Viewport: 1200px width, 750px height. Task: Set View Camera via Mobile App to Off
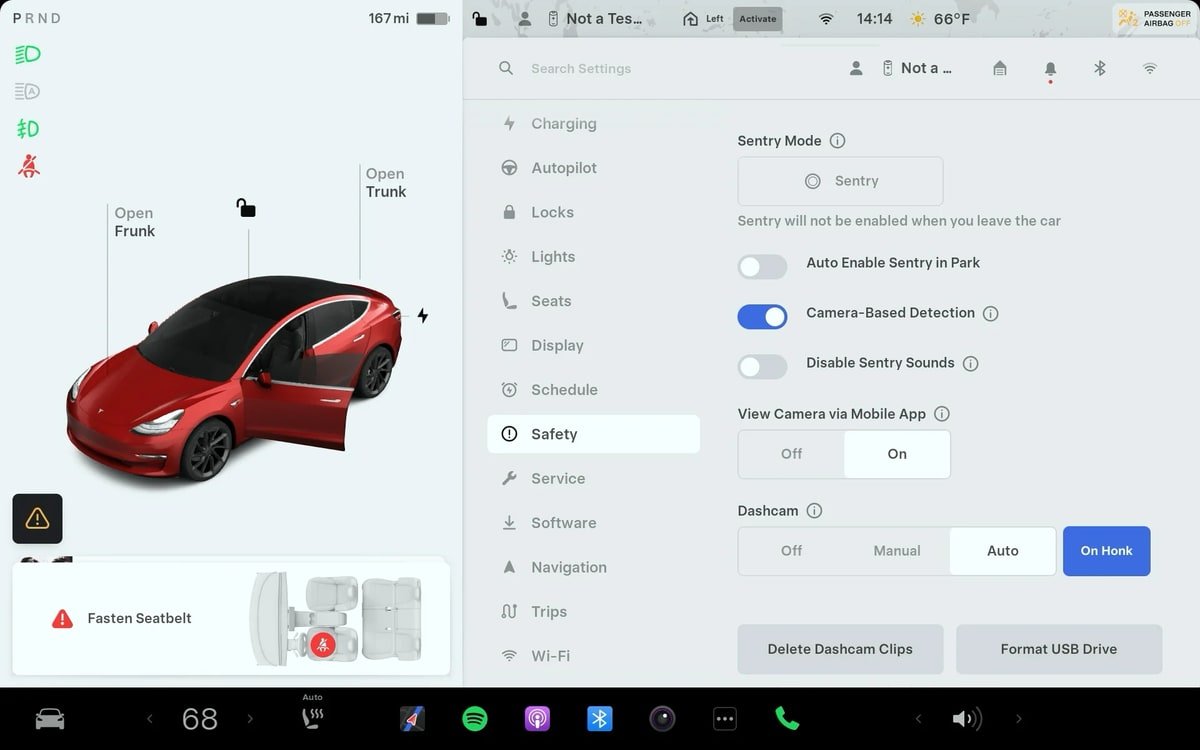(x=791, y=454)
